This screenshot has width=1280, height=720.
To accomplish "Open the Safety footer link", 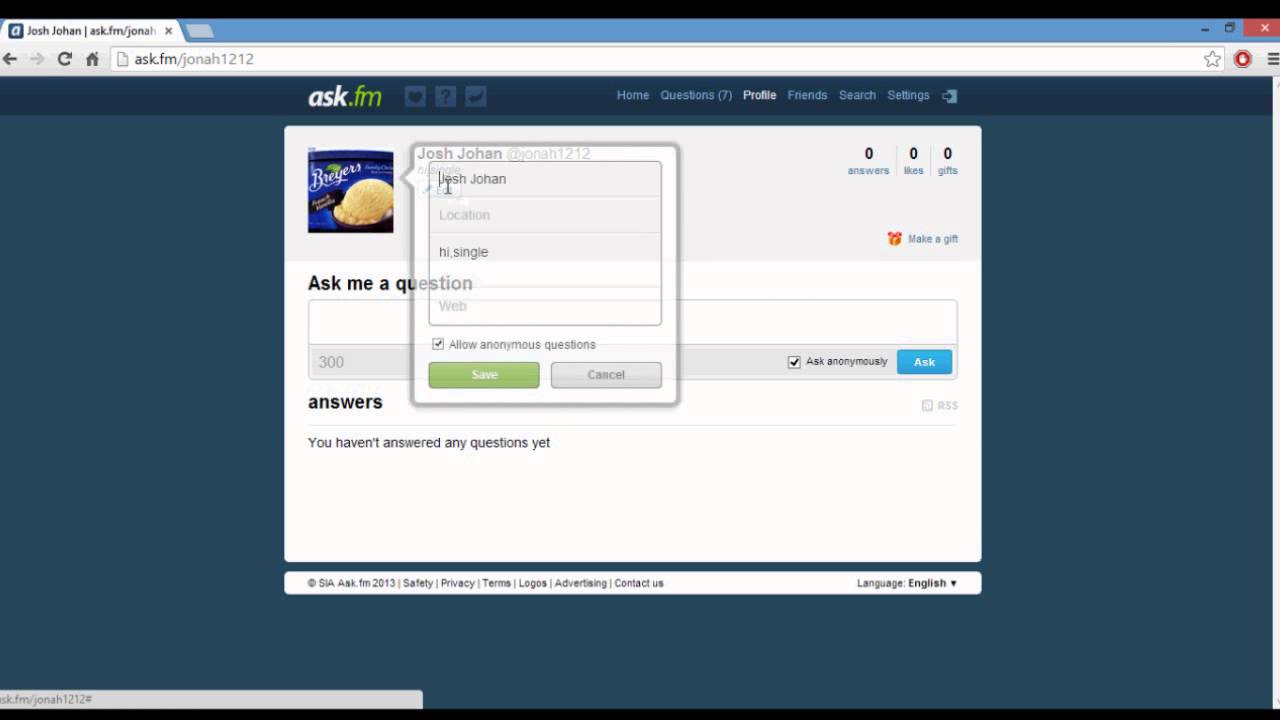I will (418, 583).
